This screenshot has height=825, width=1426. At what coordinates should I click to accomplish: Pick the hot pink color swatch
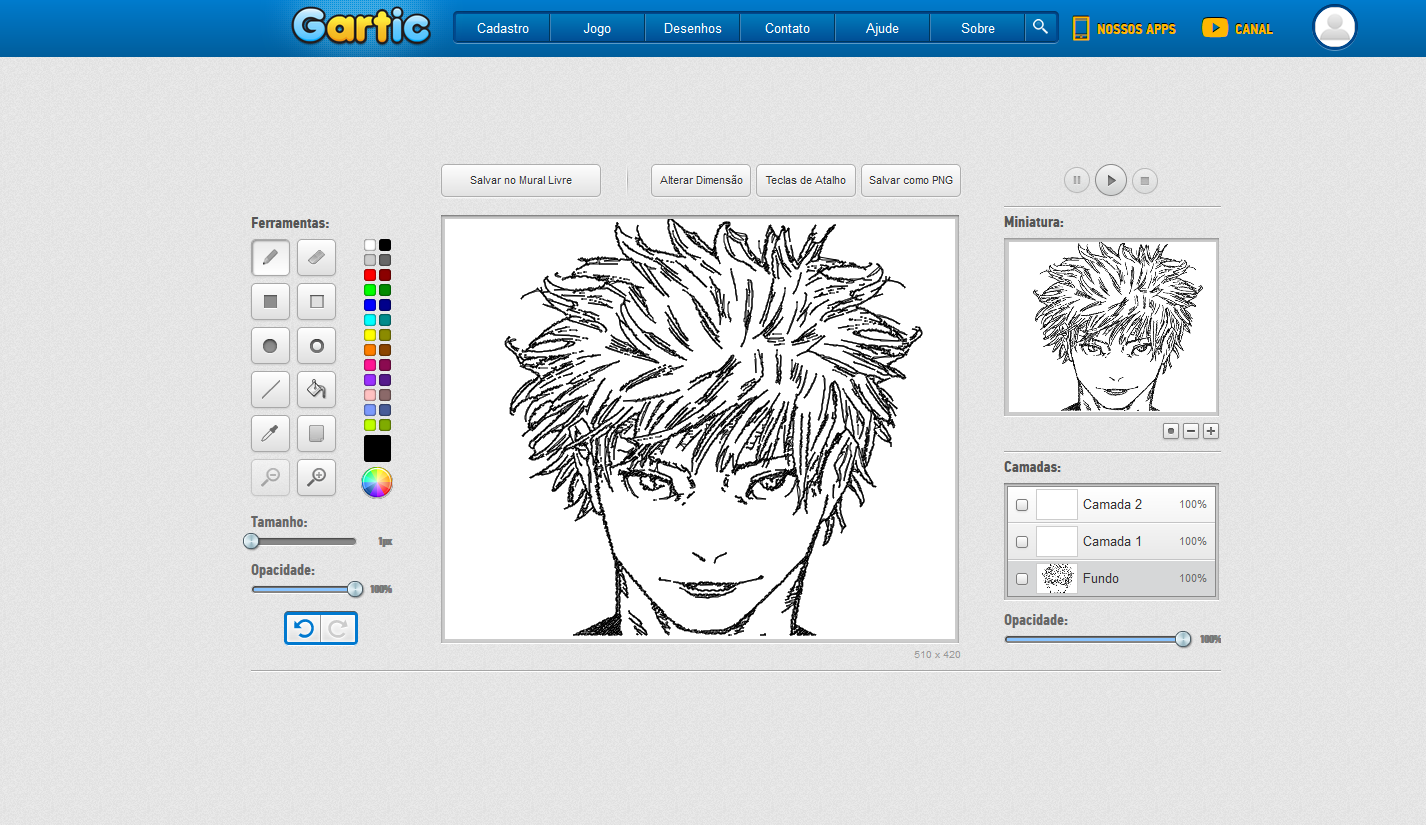tap(370, 365)
